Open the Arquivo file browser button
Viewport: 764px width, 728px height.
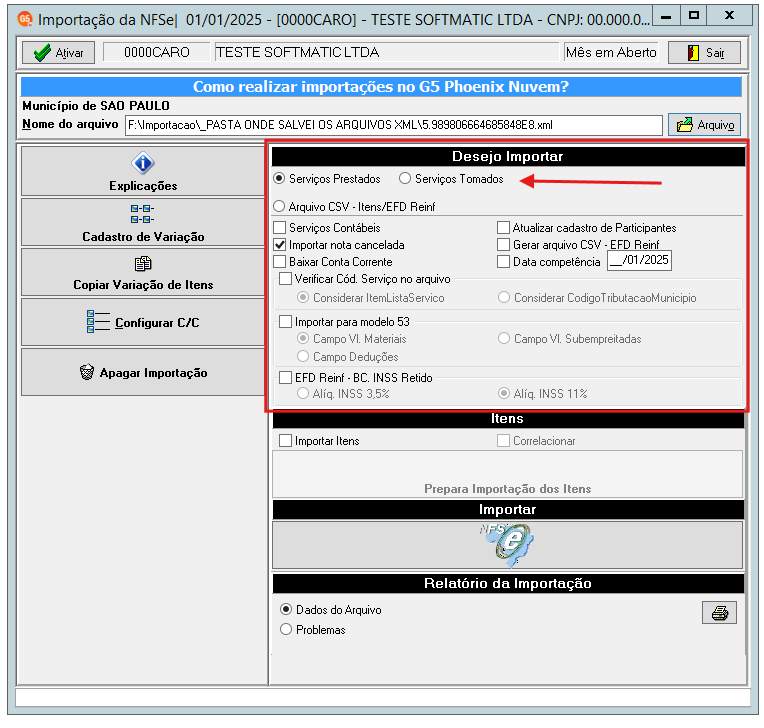(704, 125)
